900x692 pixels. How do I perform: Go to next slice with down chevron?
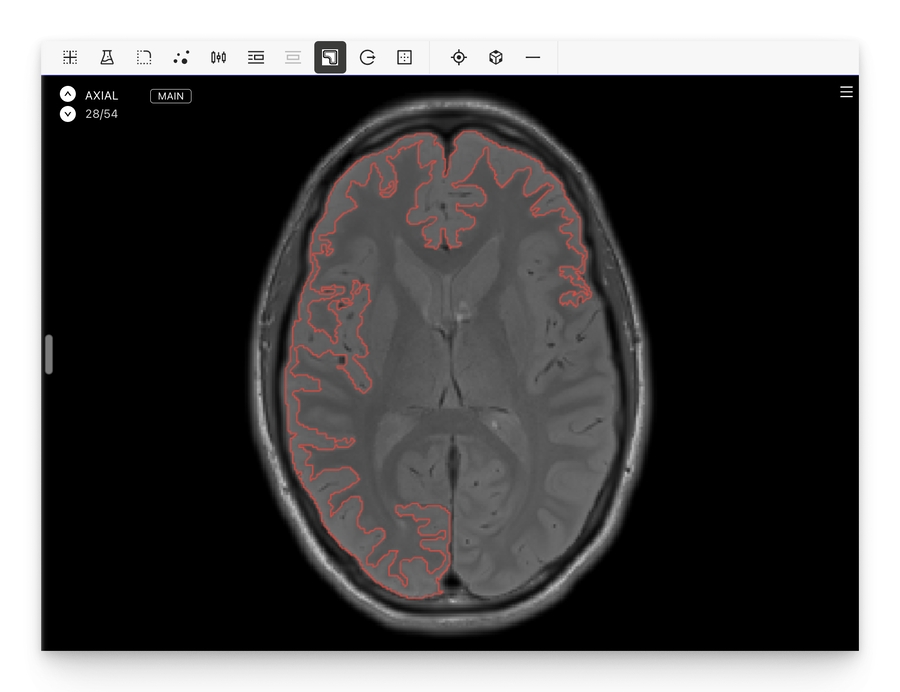(x=67, y=114)
